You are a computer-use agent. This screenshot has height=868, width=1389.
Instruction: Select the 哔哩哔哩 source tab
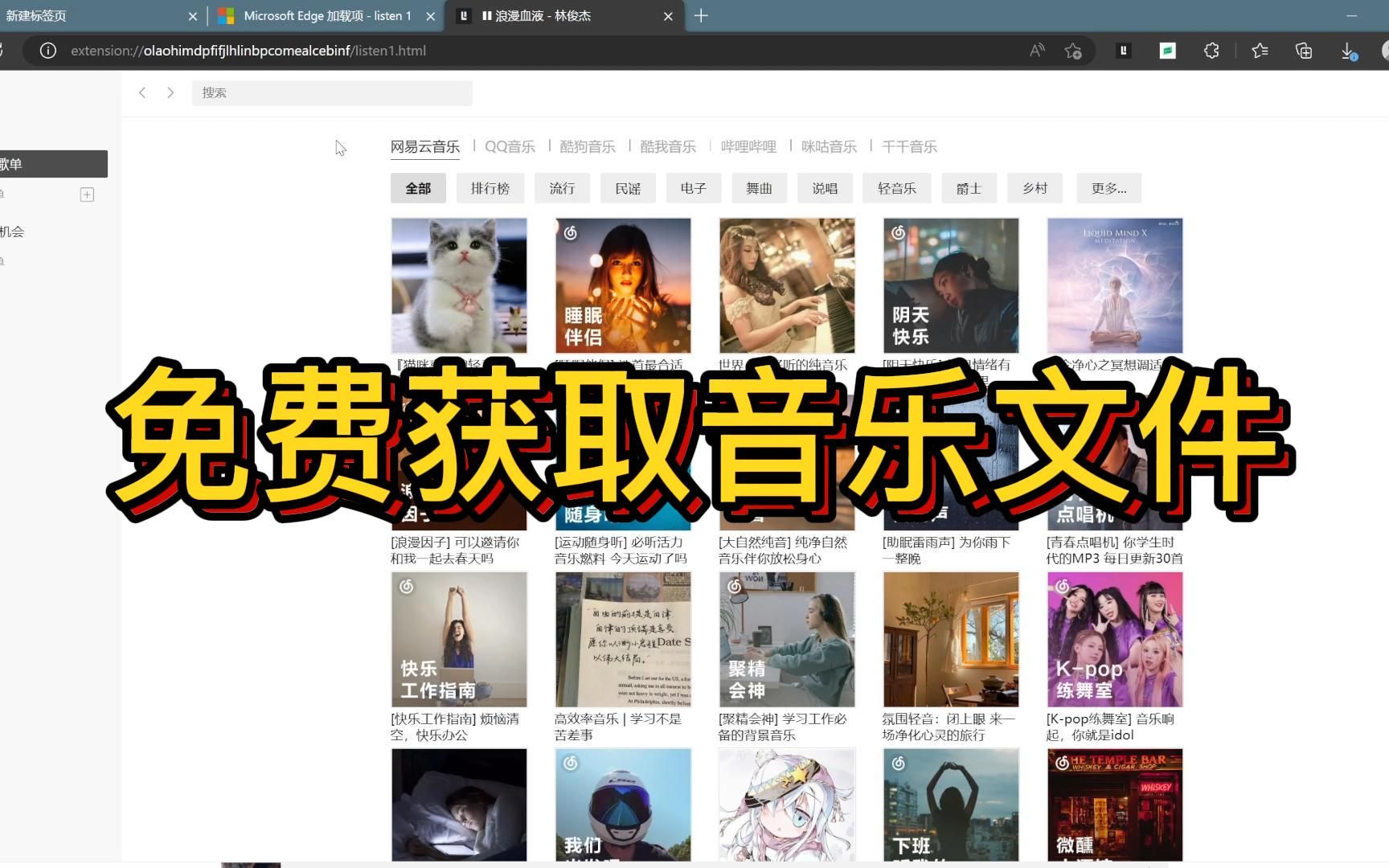pos(748,146)
